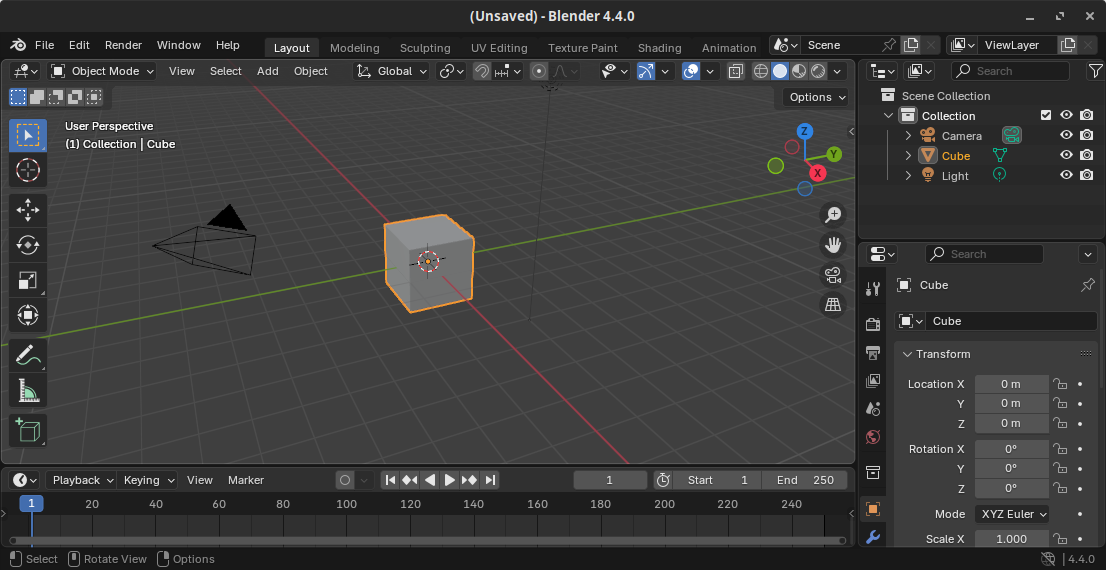This screenshot has width=1106, height=570.
Task: Open the Render menu
Action: (x=123, y=45)
